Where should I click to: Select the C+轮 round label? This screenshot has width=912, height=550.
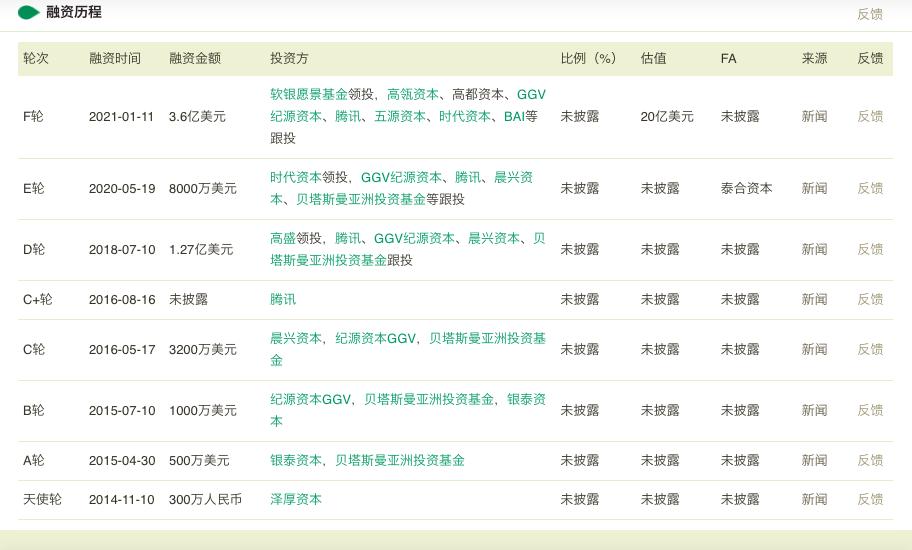pyautogui.click(x=38, y=299)
